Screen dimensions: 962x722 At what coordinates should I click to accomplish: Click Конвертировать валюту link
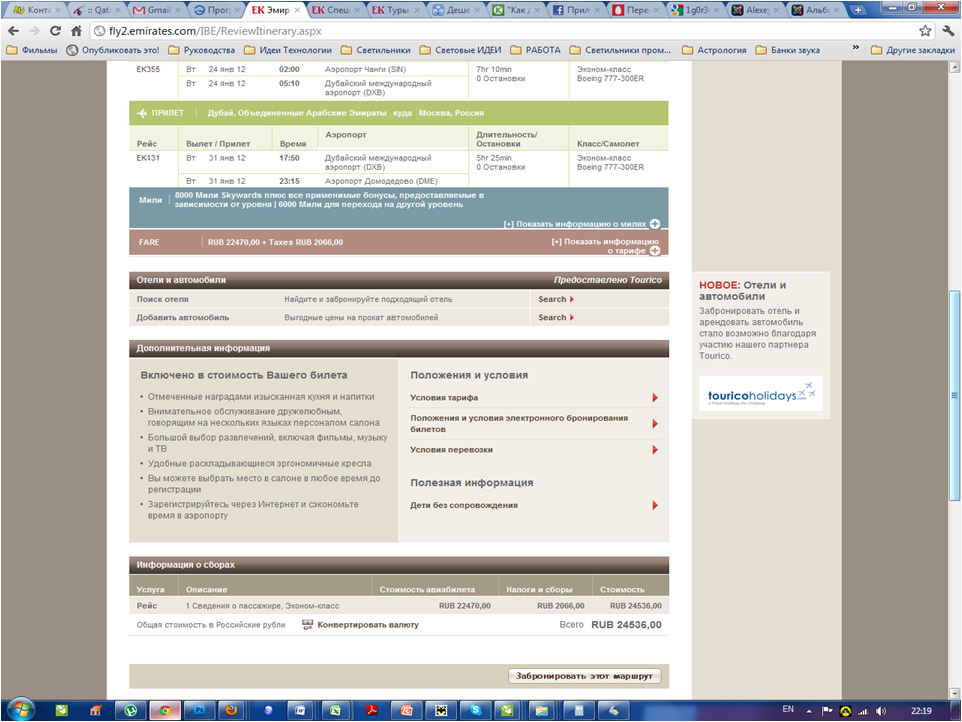(368, 625)
